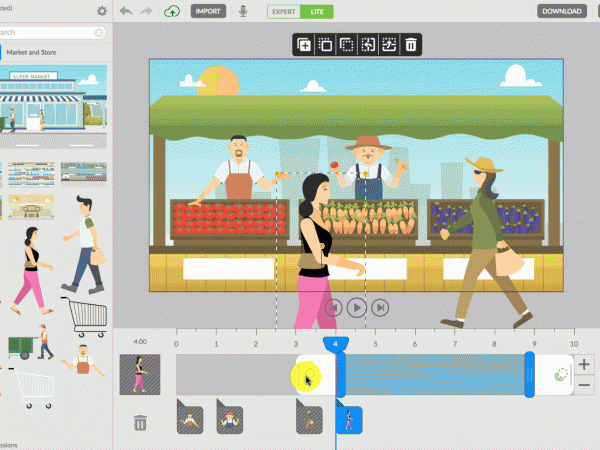Viewport: 600px width, 450px height.
Task: Click the add-item plus icon in canvas toolbar
Action: click(304, 44)
